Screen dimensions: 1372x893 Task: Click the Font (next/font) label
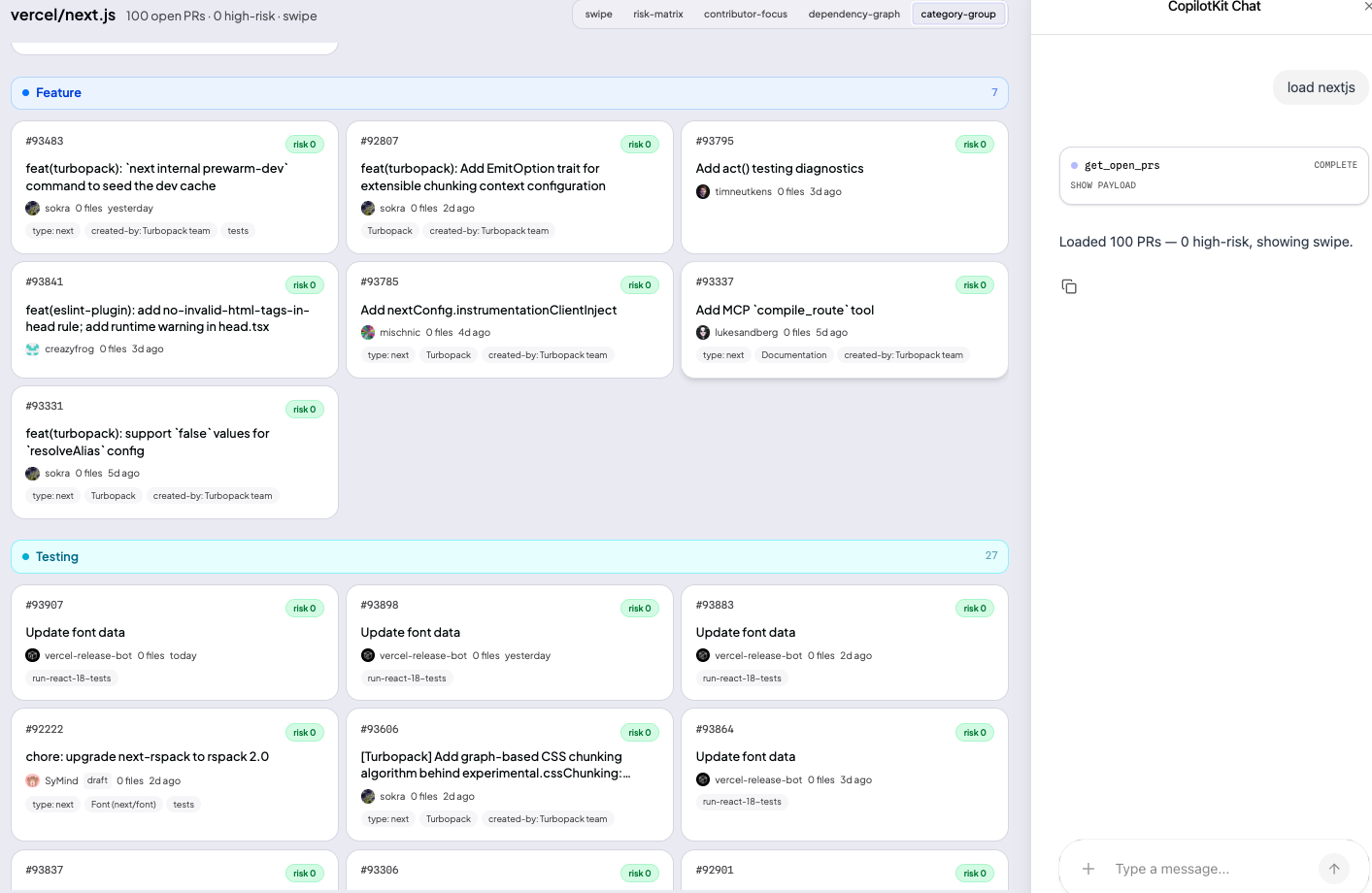tap(123, 805)
